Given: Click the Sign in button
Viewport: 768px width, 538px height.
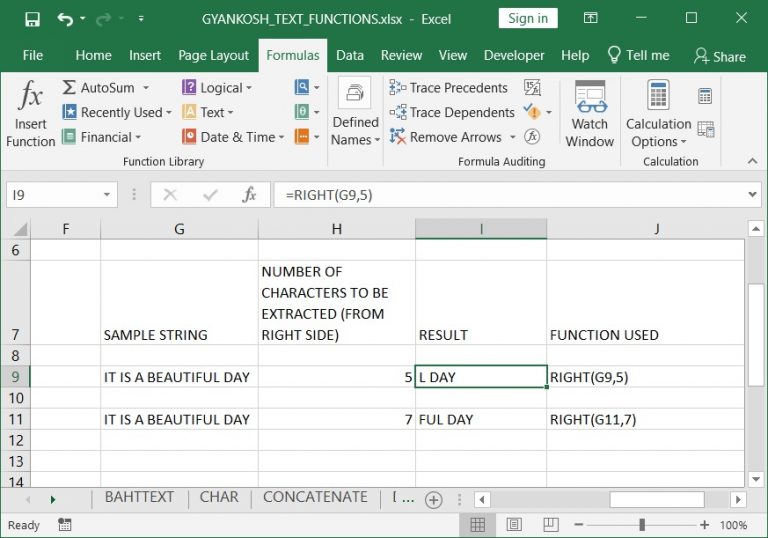Looking at the screenshot, I should (528, 19).
